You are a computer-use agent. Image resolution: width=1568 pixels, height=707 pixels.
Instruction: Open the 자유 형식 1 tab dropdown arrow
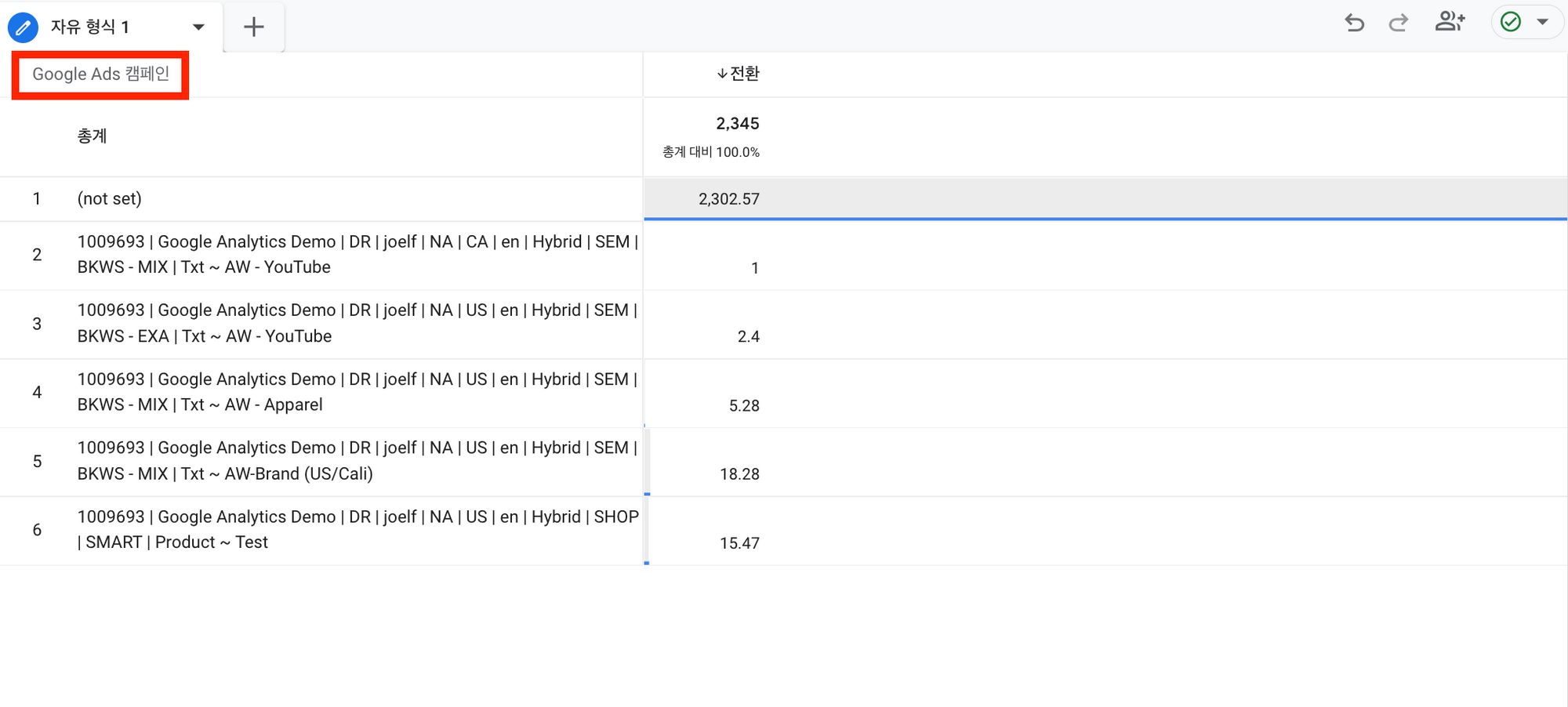coord(198,27)
